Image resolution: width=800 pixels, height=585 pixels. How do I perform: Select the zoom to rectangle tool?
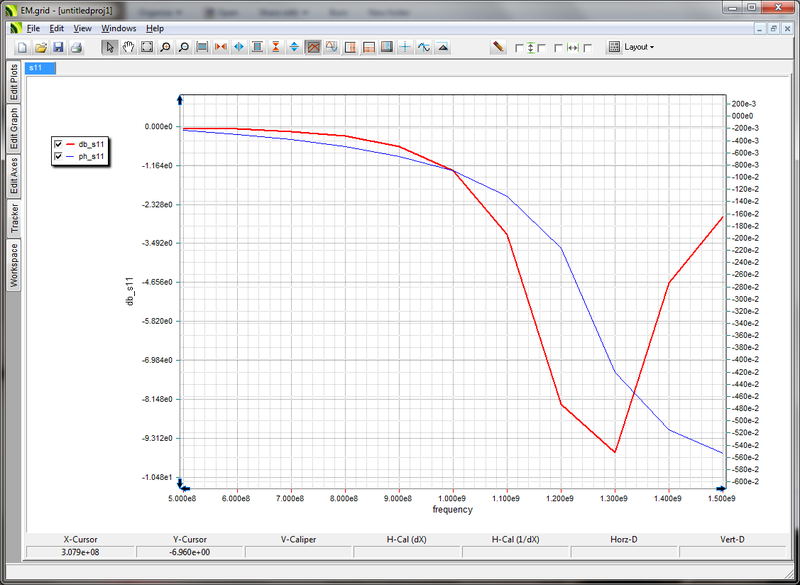[146, 47]
